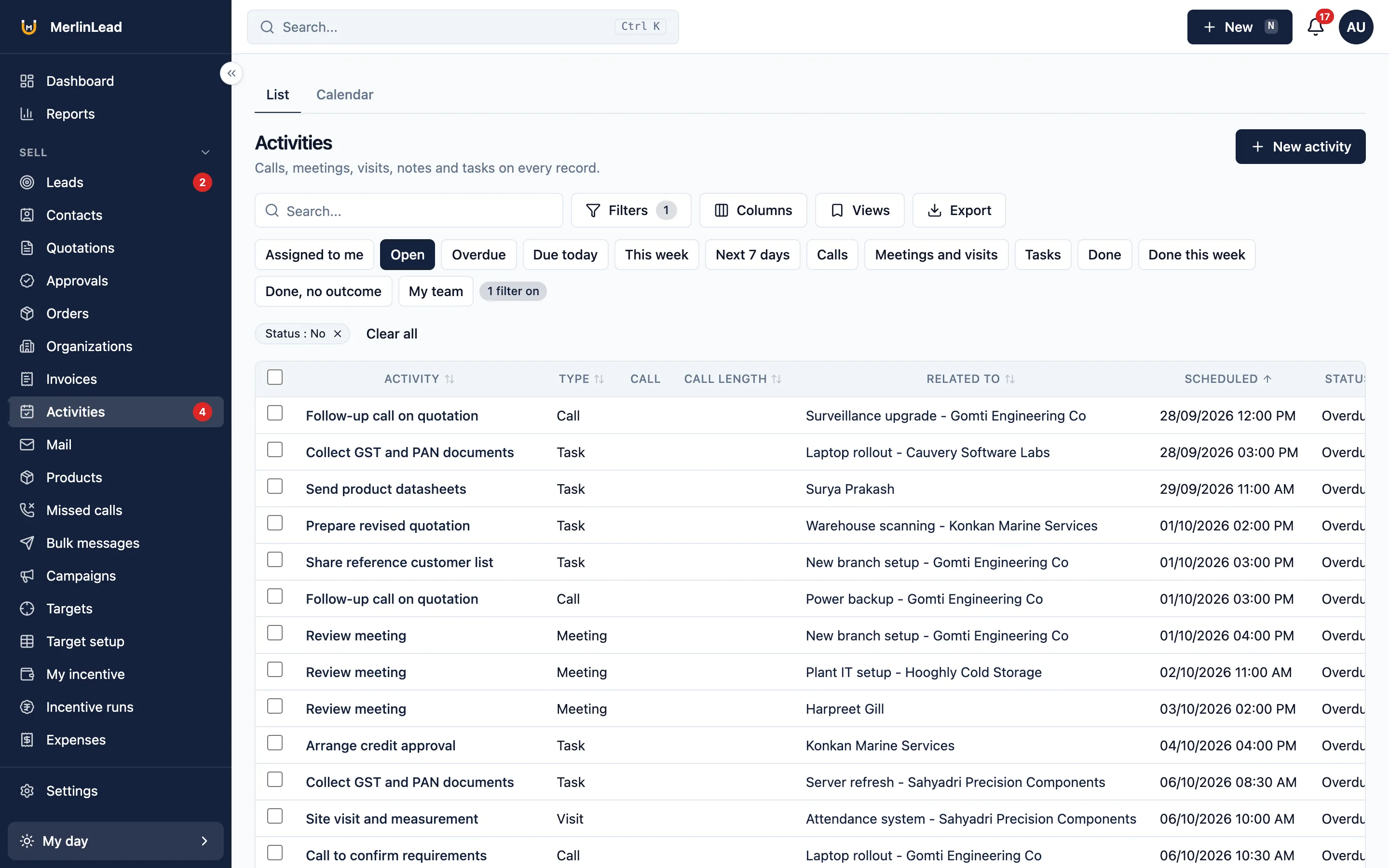Open Settings gear icon
Screen dimensions: 1389x868
pyautogui.click(x=27, y=791)
